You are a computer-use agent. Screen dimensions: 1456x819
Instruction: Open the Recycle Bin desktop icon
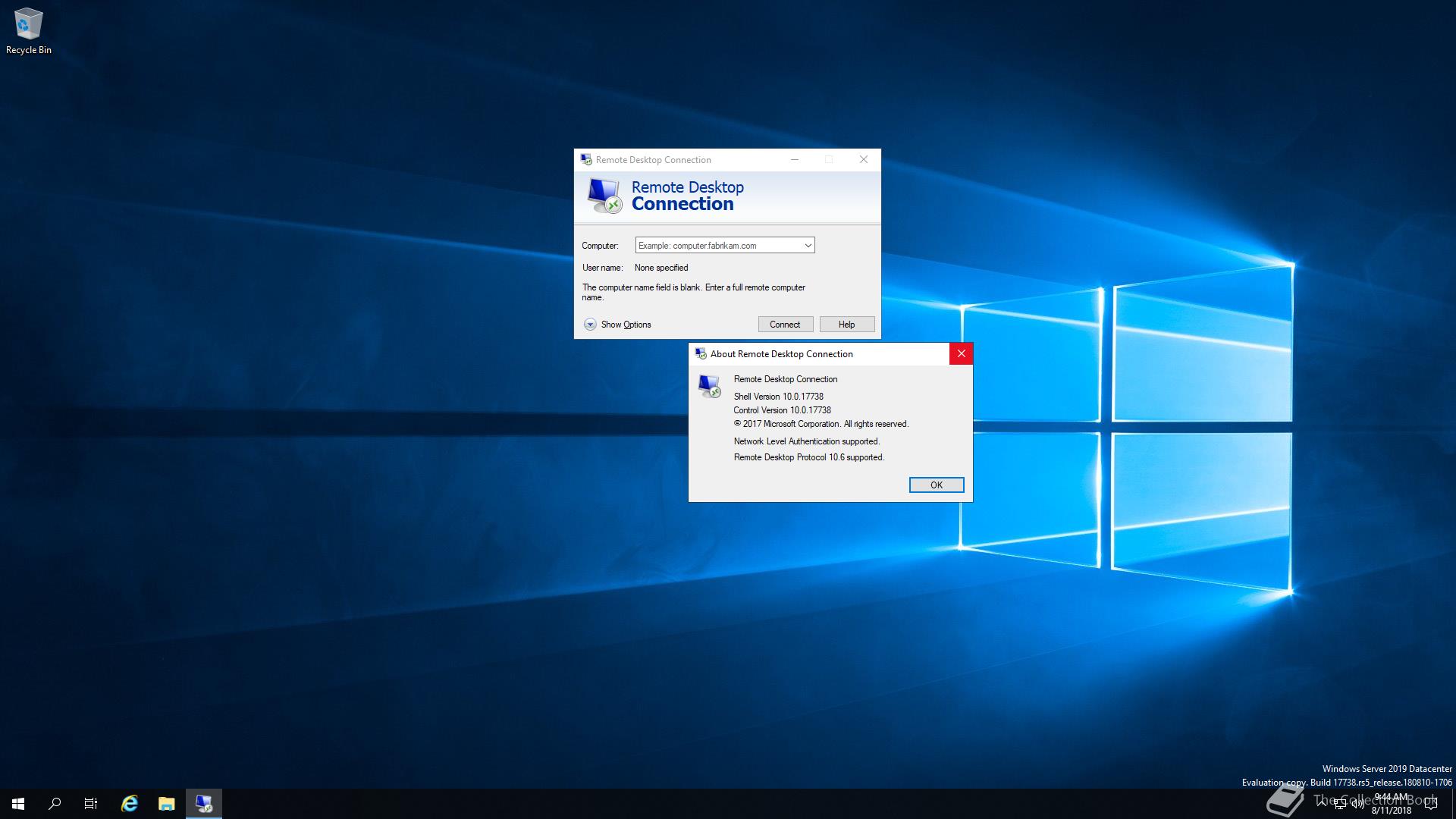coord(28,31)
